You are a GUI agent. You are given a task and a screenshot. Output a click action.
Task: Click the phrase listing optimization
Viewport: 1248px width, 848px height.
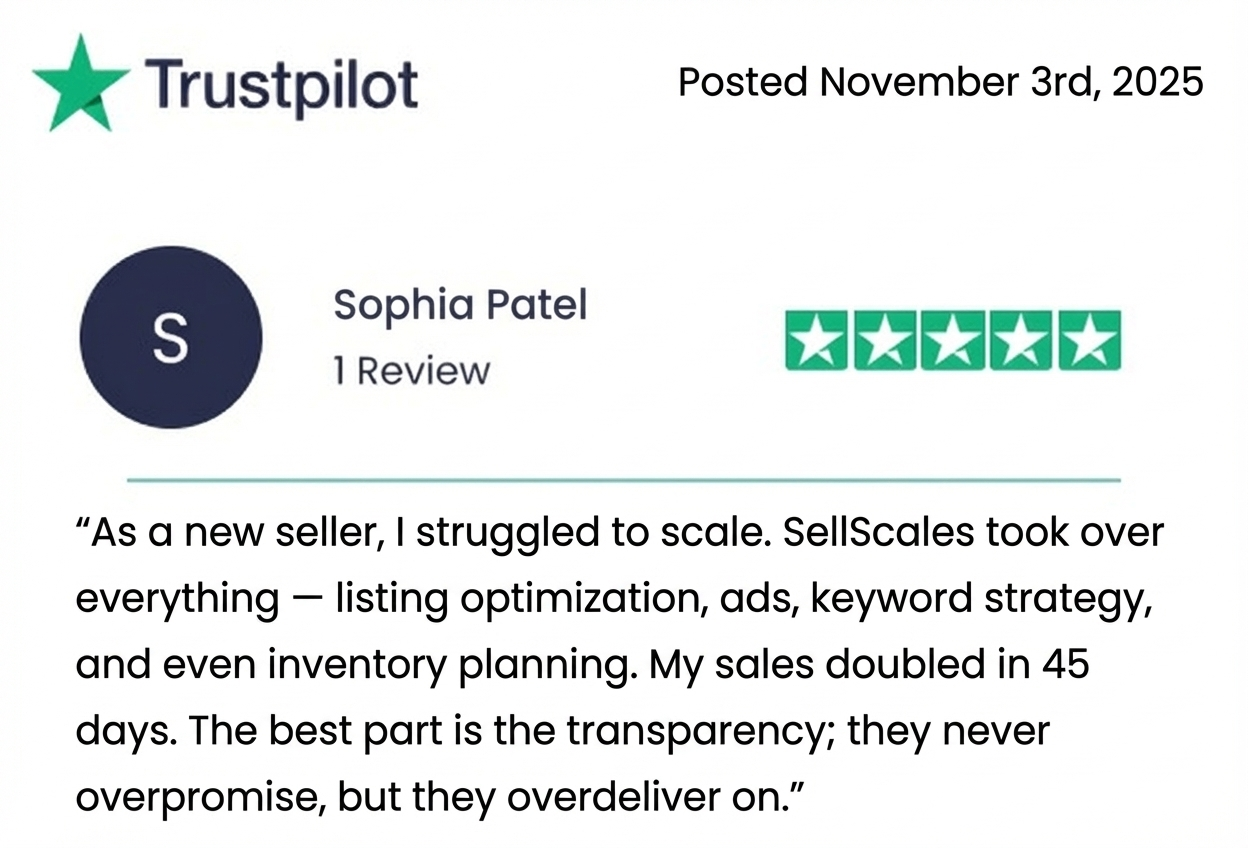[x=517, y=599]
